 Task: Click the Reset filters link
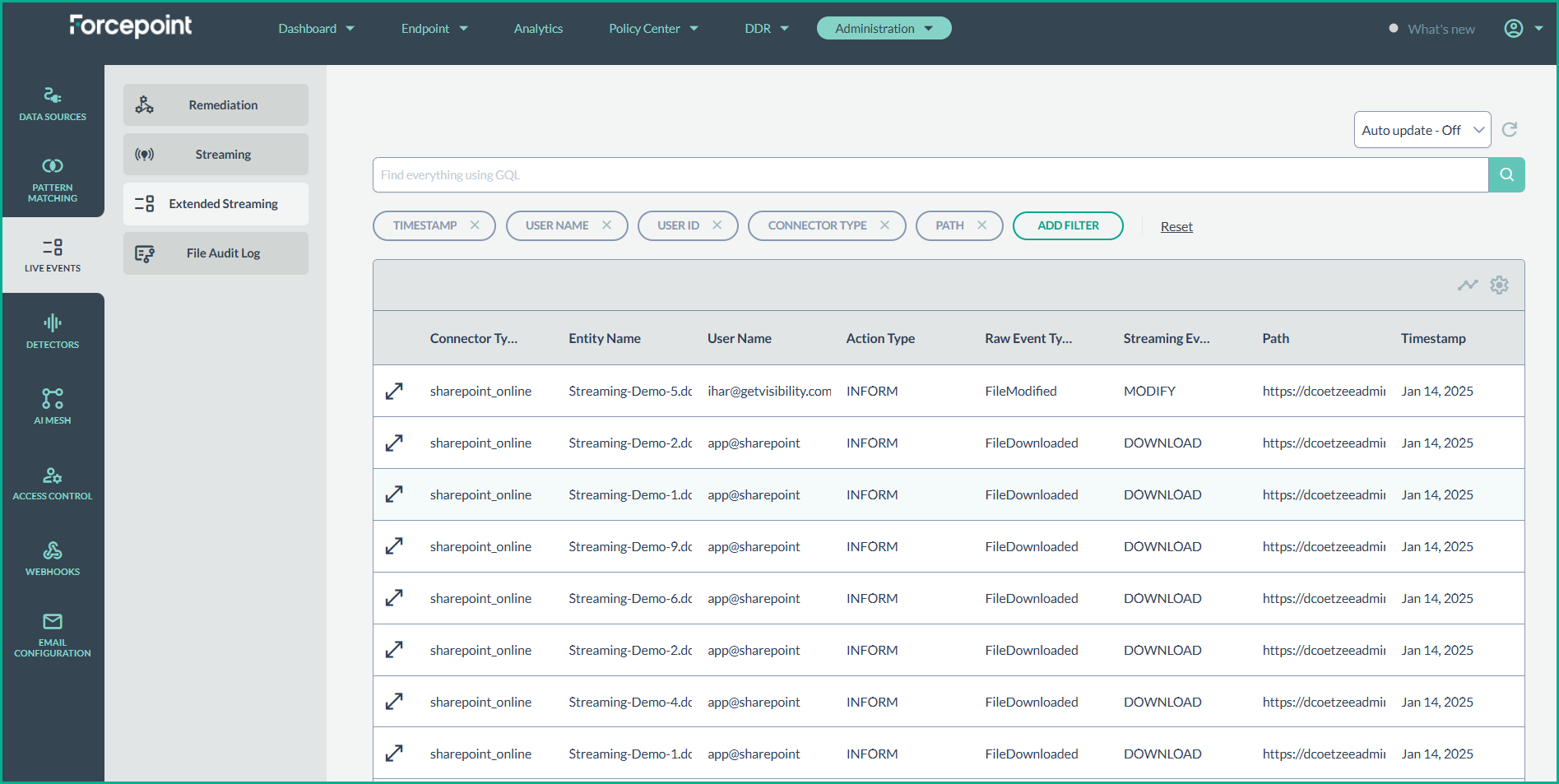[x=1176, y=227]
